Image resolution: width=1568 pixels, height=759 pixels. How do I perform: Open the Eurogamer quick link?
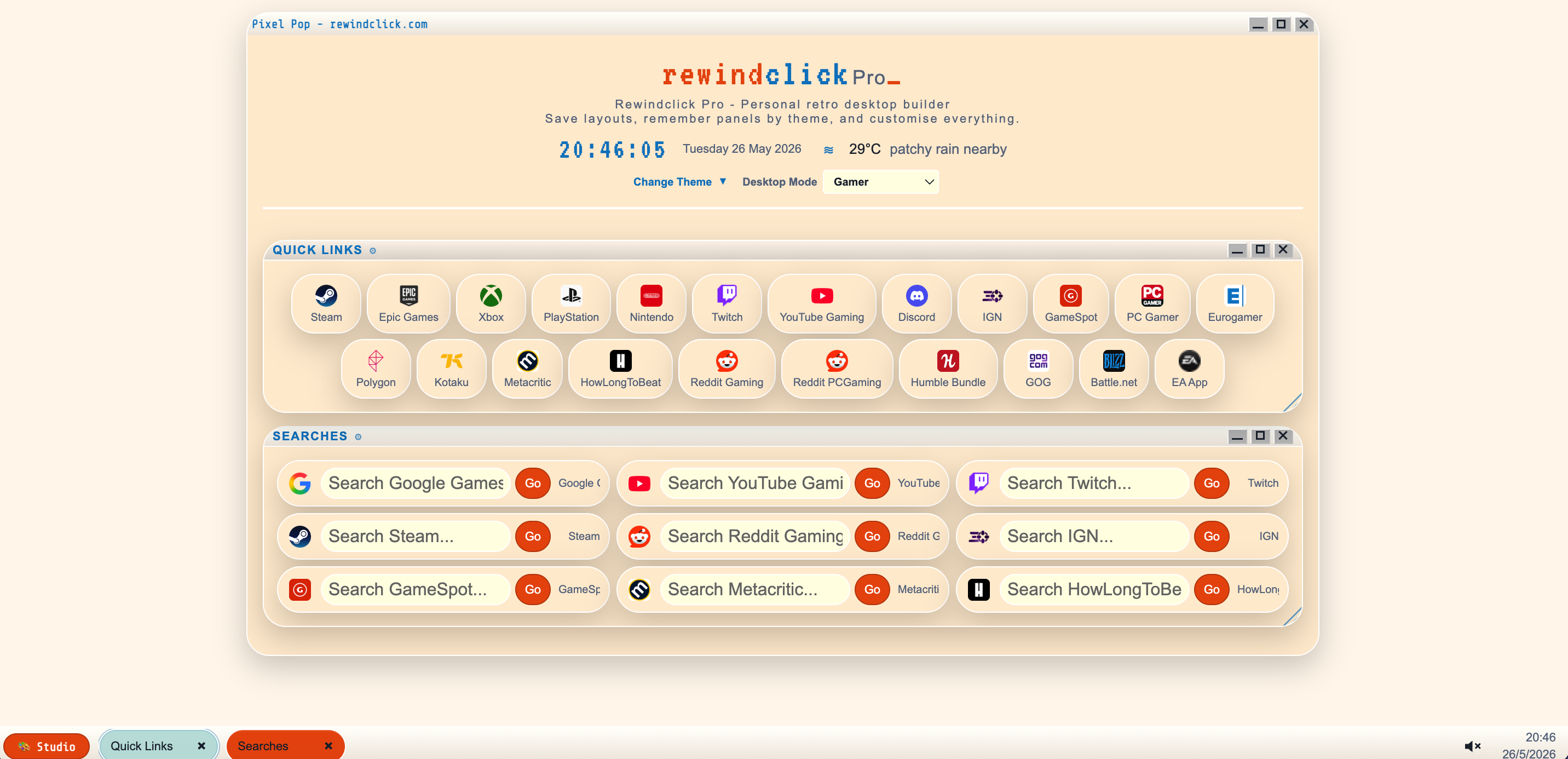pos(1235,303)
